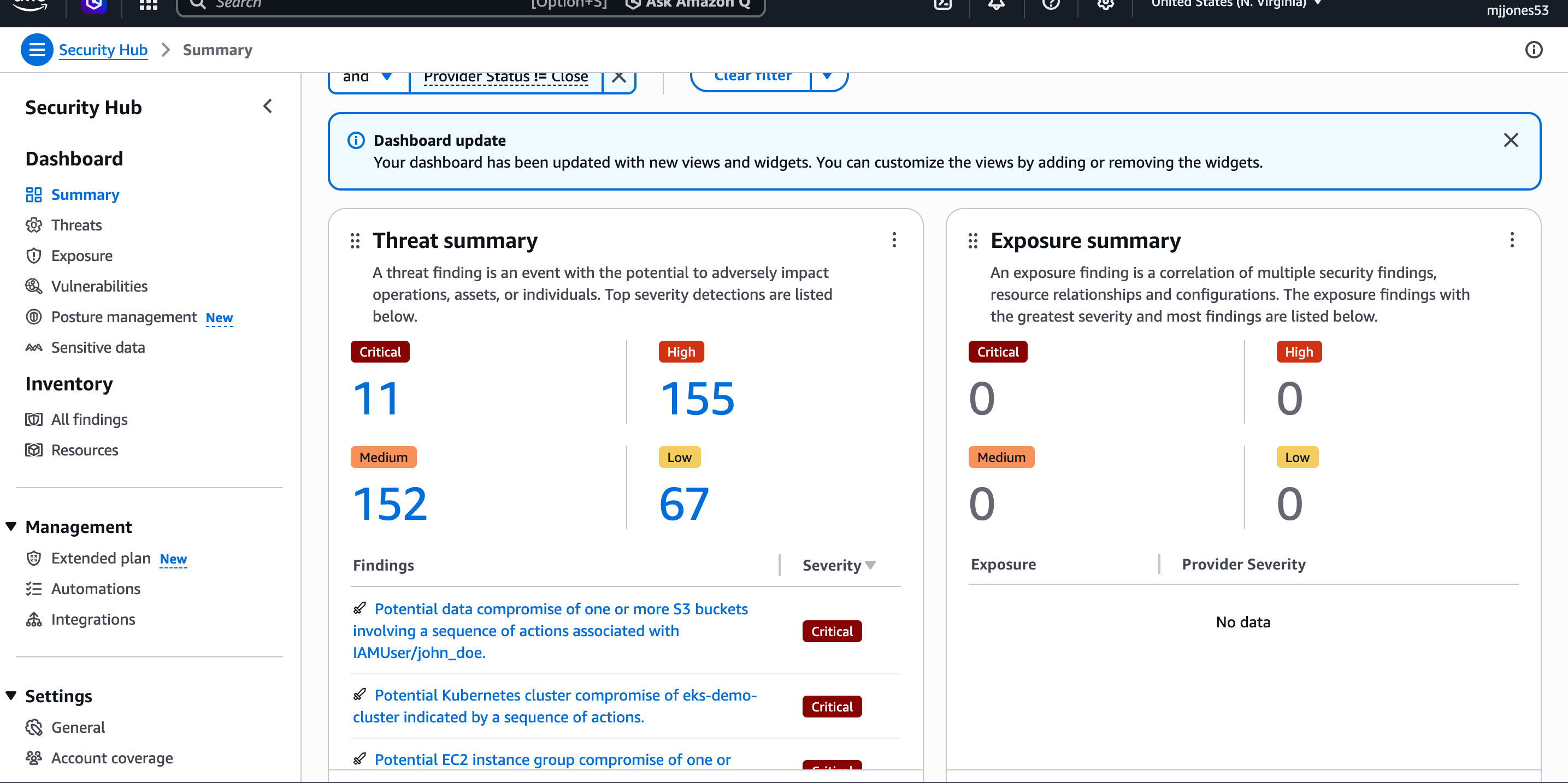Open the page info icon
1568x783 pixels.
[x=1533, y=50]
